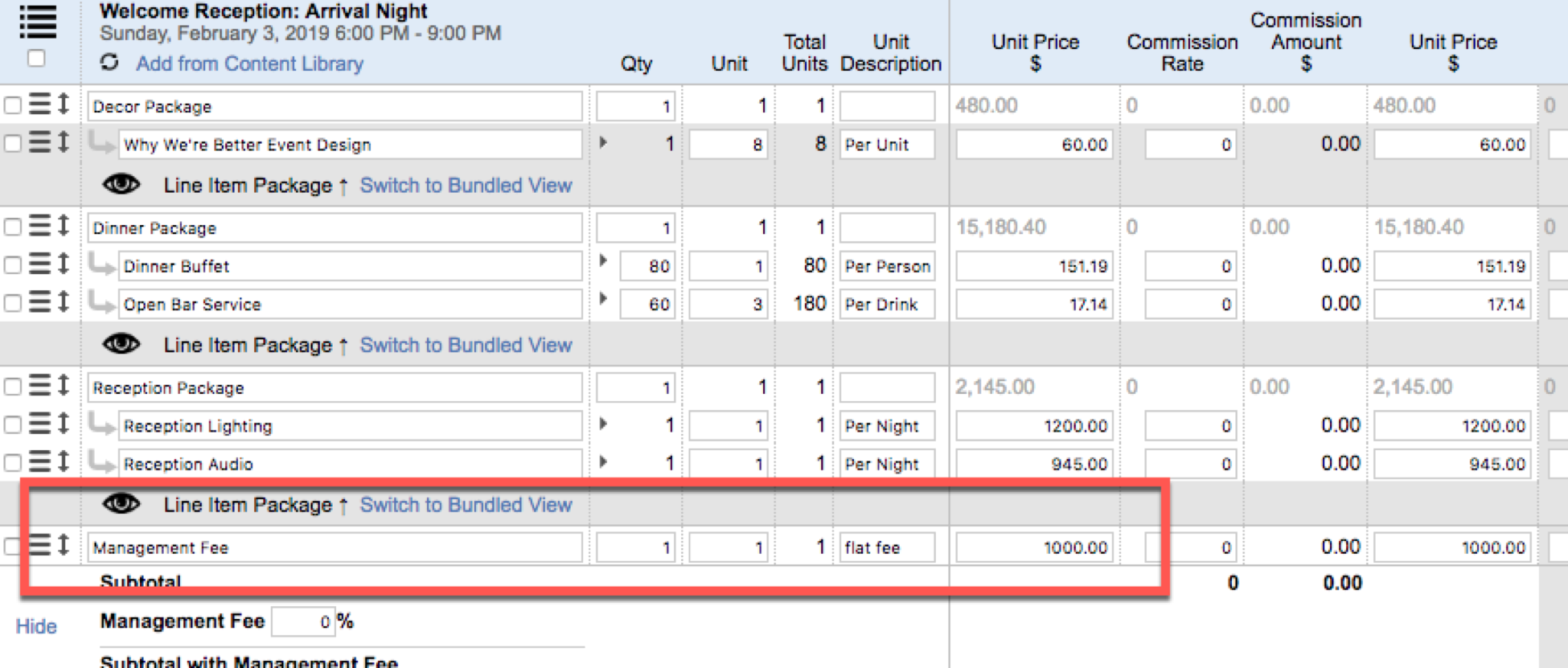The height and width of the screenshot is (668, 1568).
Task: Click reorder handle for Open Bar Service row
Action: [39, 302]
